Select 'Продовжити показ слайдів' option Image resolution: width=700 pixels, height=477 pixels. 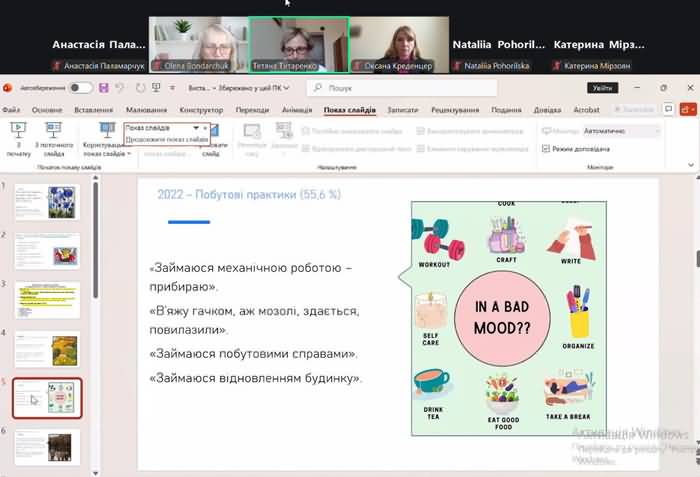tap(167, 139)
